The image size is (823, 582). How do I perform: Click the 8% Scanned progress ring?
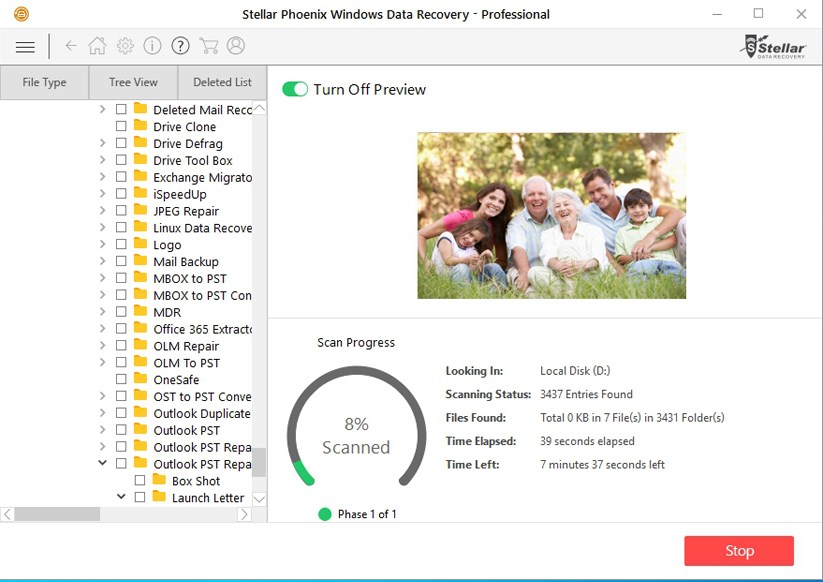pyautogui.click(x=356, y=426)
